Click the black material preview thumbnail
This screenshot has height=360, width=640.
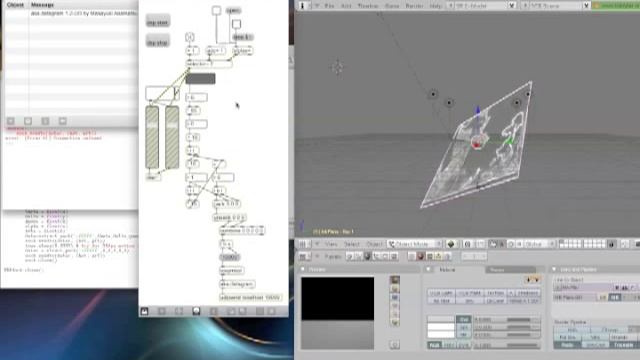click(x=338, y=313)
